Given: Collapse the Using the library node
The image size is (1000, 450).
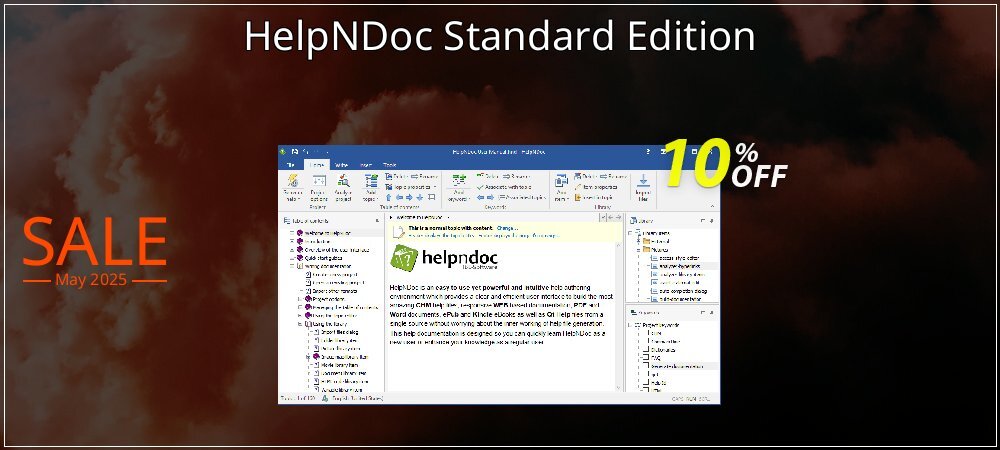Looking at the screenshot, I should pyautogui.click(x=300, y=324).
